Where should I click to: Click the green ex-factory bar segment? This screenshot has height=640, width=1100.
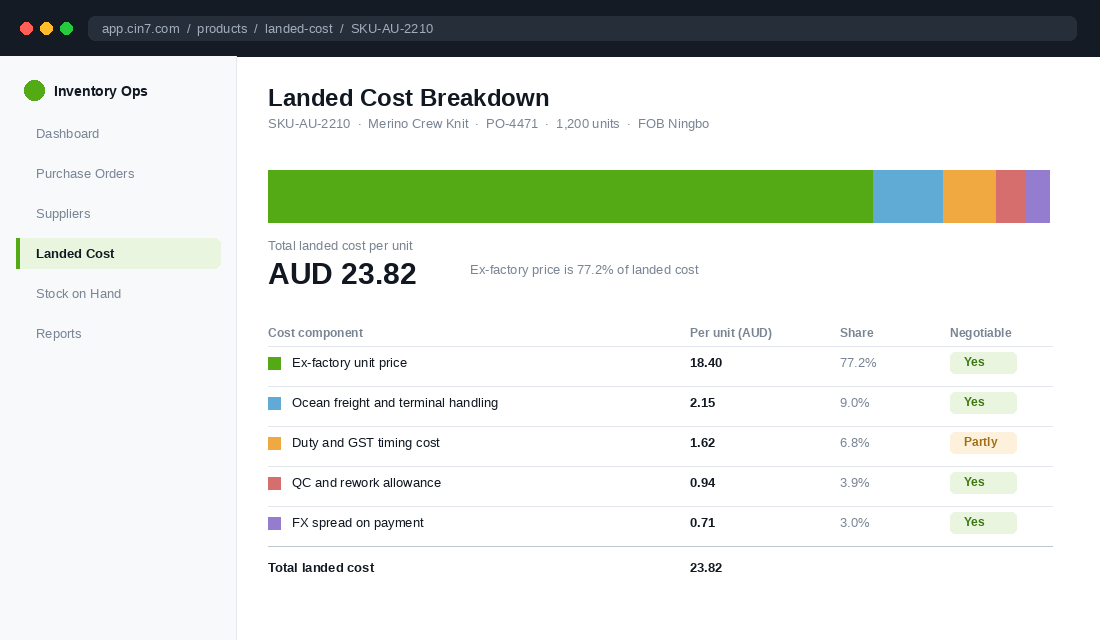(x=570, y=196)
